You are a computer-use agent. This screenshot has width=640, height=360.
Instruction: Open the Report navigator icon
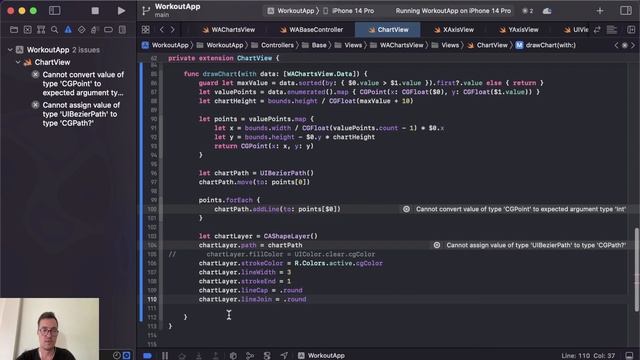point(122,29)
